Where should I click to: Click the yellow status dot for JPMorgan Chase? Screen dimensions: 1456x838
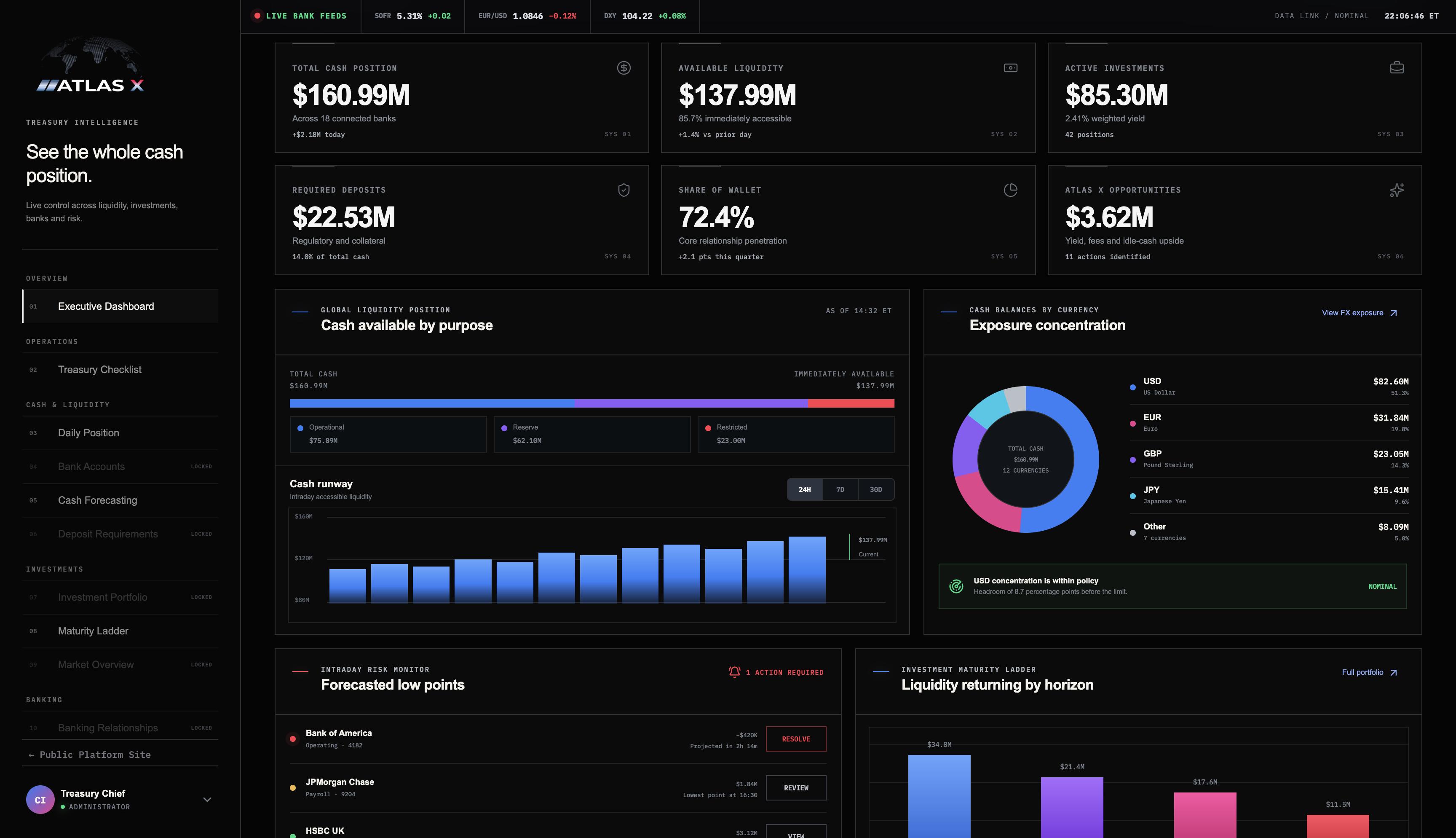(x=293, y=787)
